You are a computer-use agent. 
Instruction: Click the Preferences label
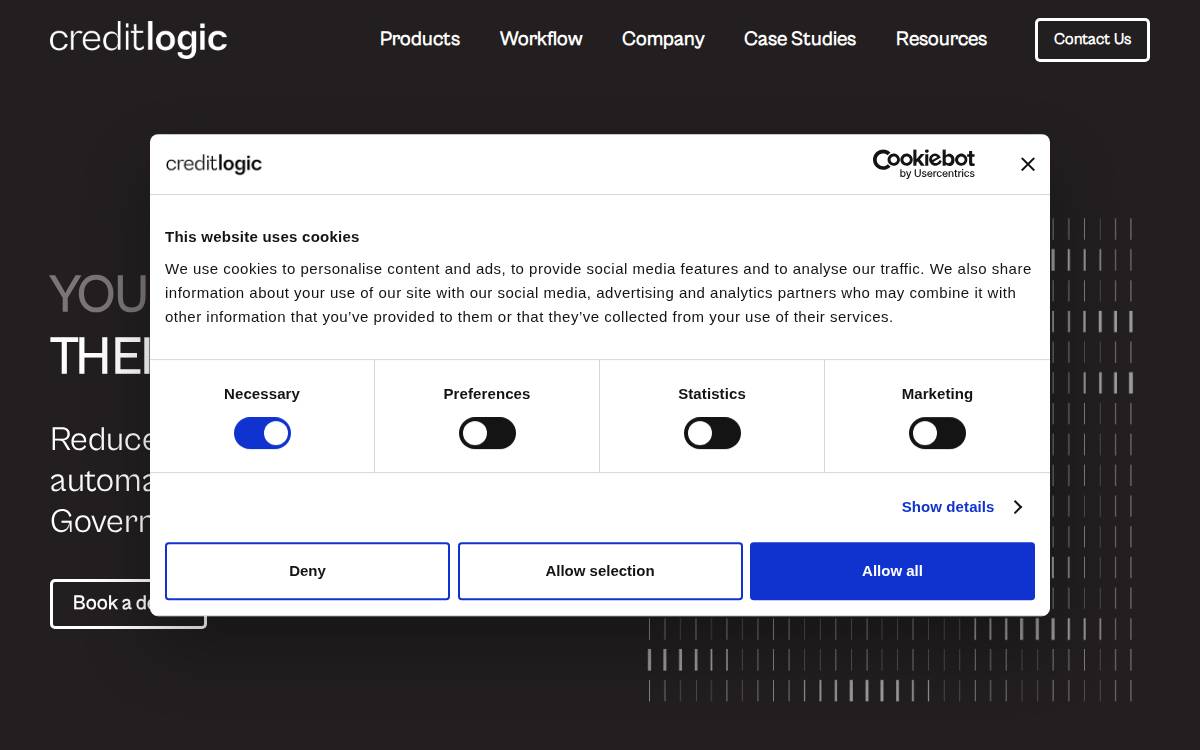tap(487, 394)
